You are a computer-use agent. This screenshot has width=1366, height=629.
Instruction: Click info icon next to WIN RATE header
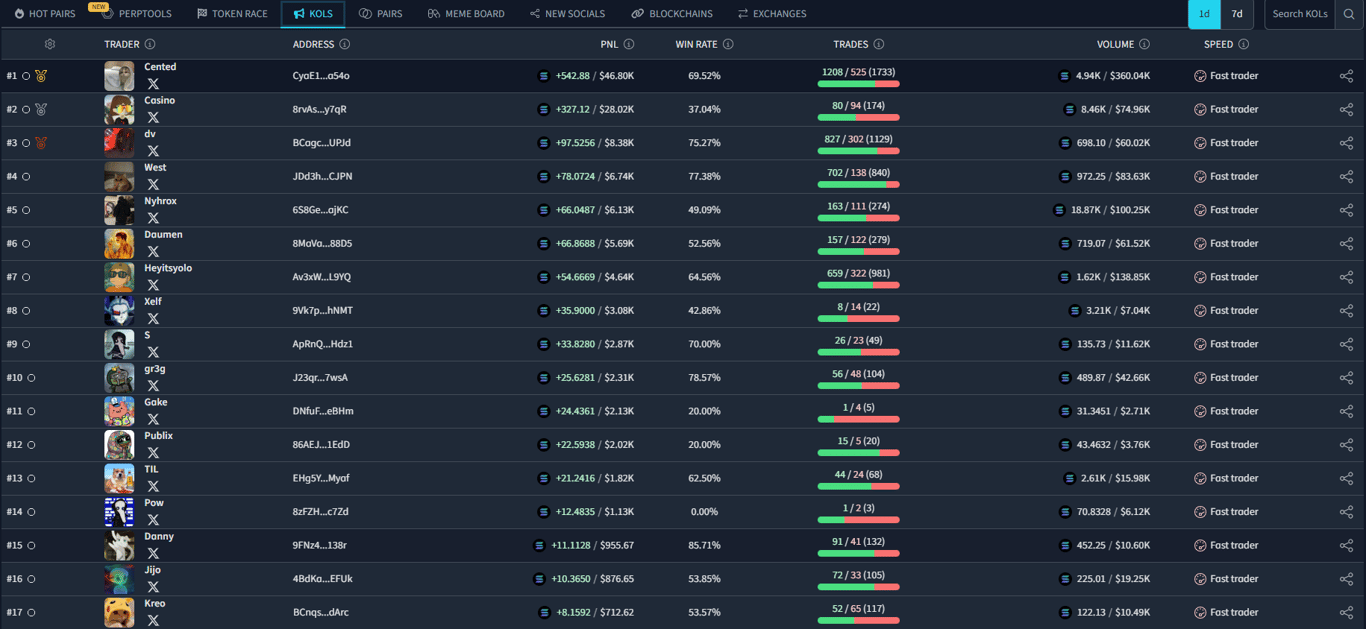click(728, 44)
